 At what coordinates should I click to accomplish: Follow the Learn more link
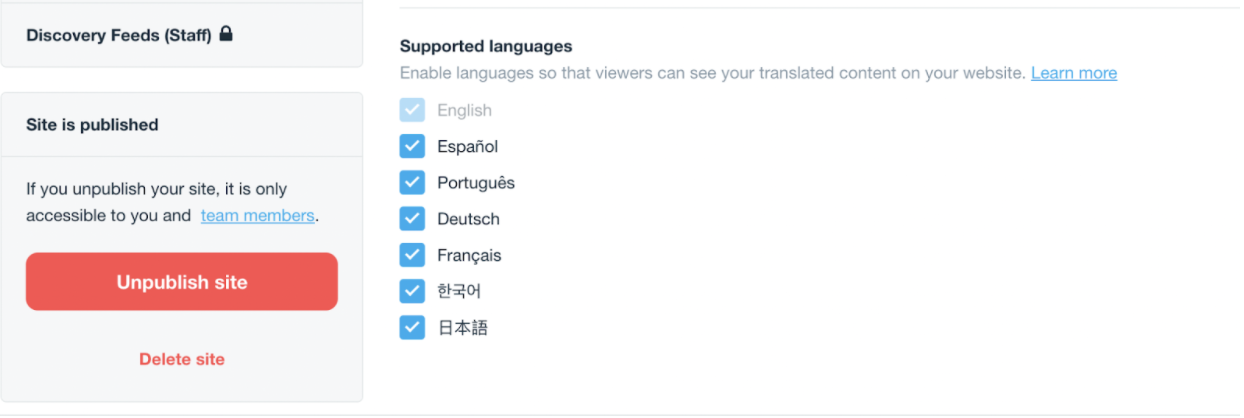pos(1073,73)
